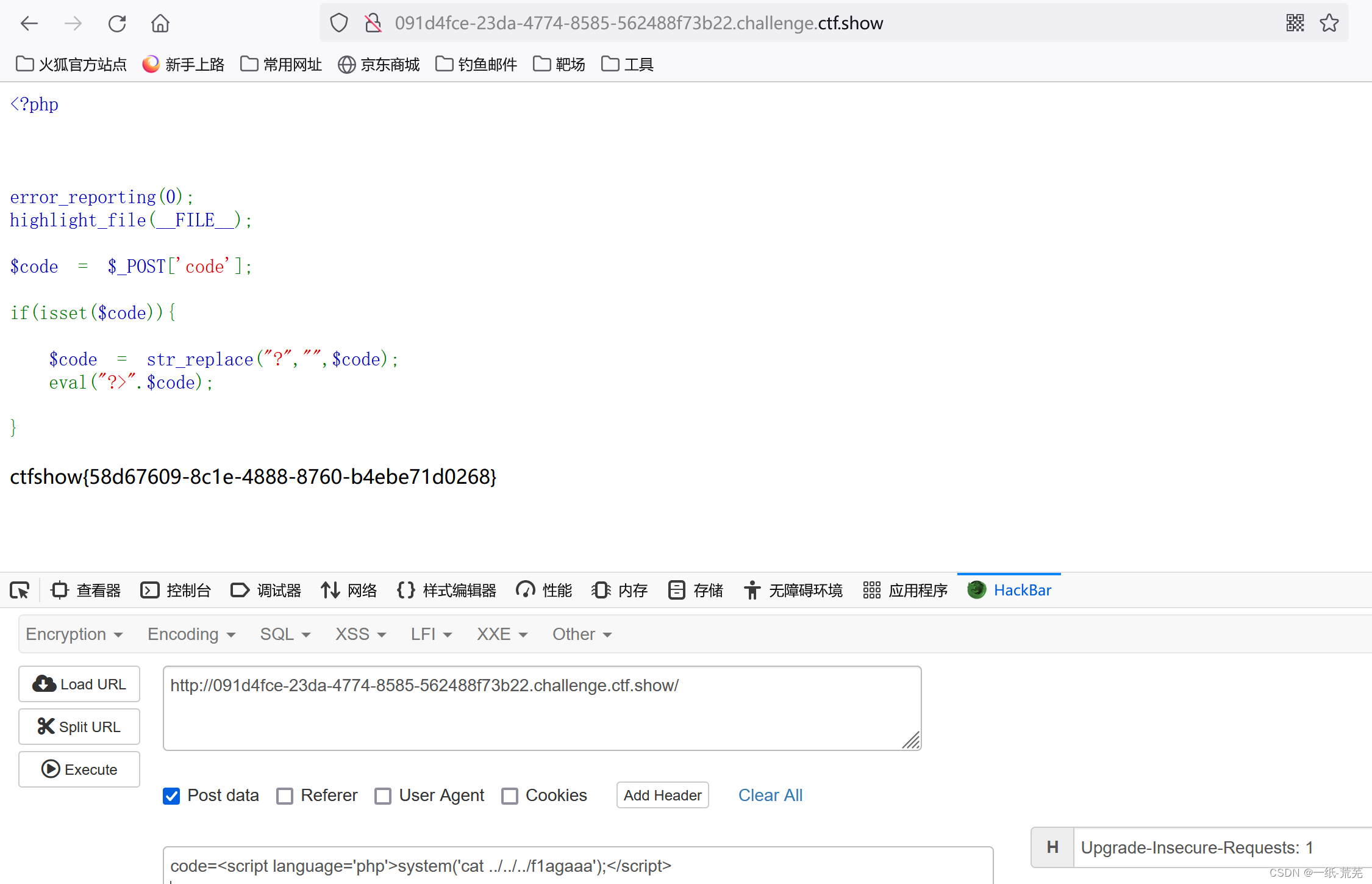Enable the Cookies checkbox
1372x884 pixels.
pyautogui.click(x=510, y=796)
